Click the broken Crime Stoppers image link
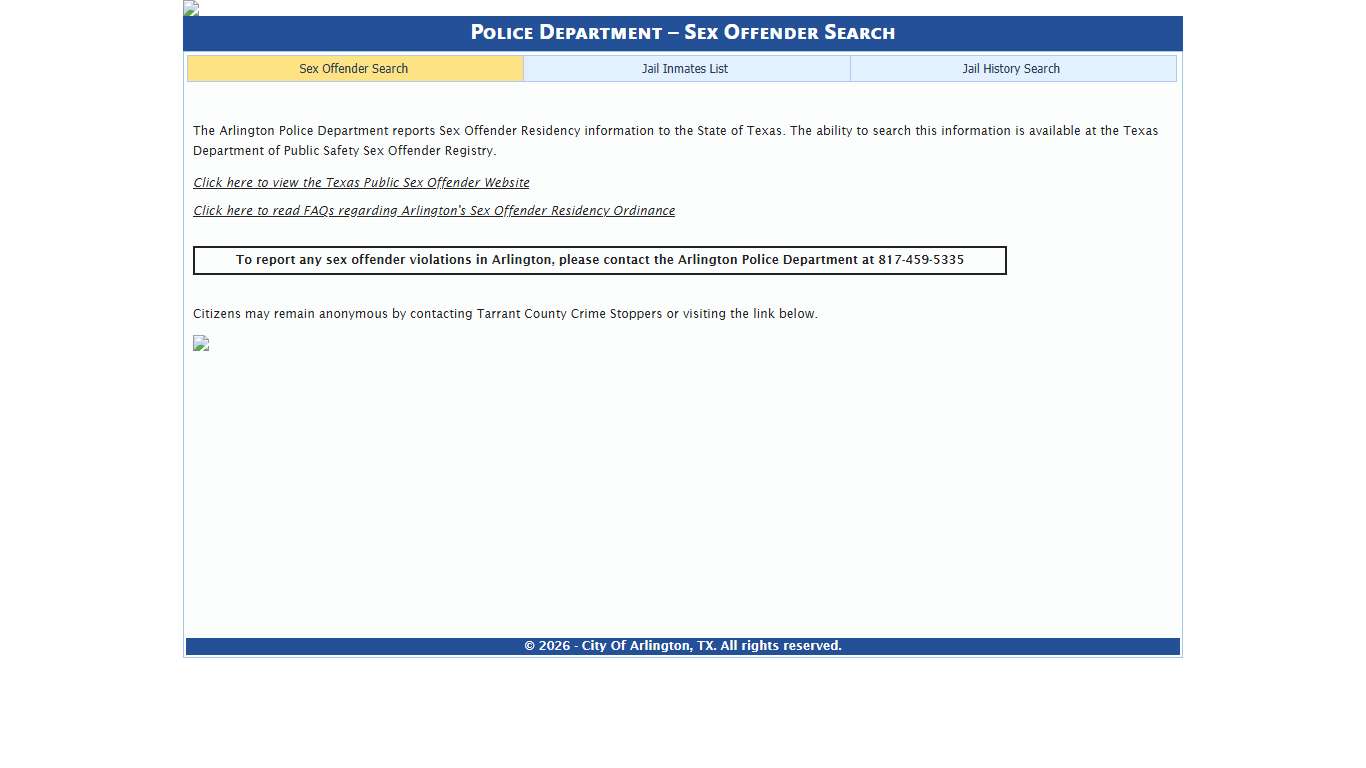 click(201, 343)
